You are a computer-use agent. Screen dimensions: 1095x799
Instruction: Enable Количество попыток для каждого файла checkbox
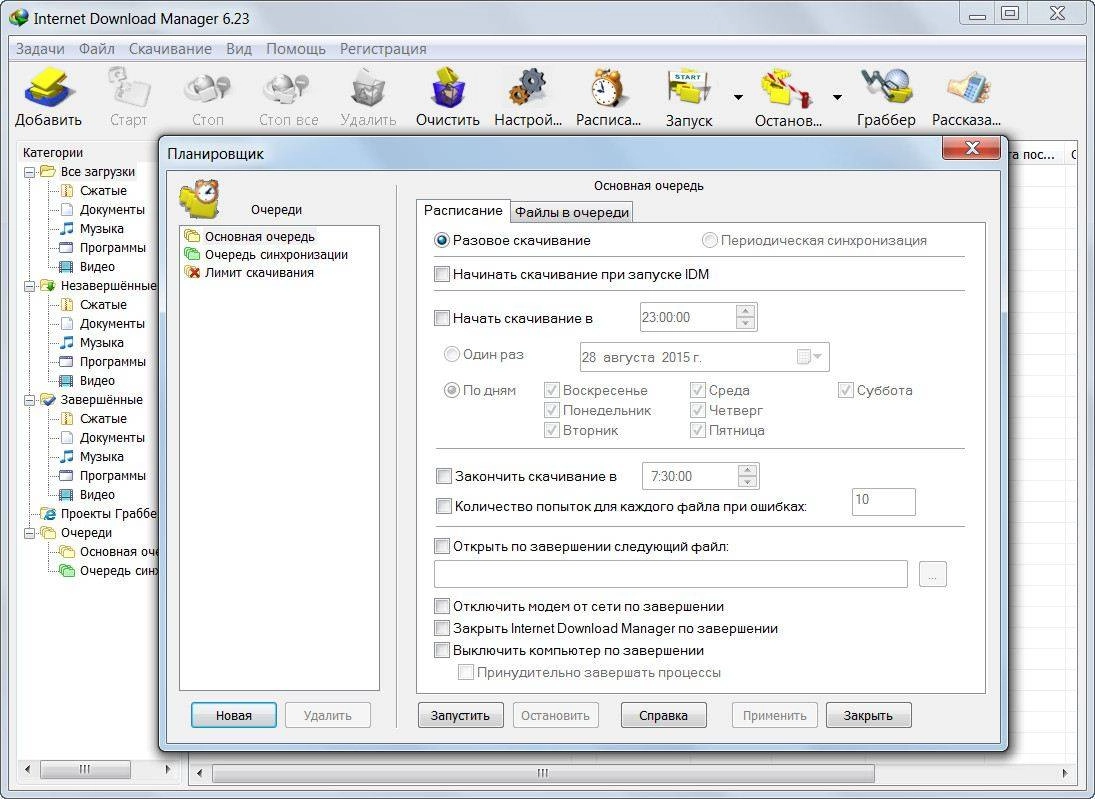[443, 506]
